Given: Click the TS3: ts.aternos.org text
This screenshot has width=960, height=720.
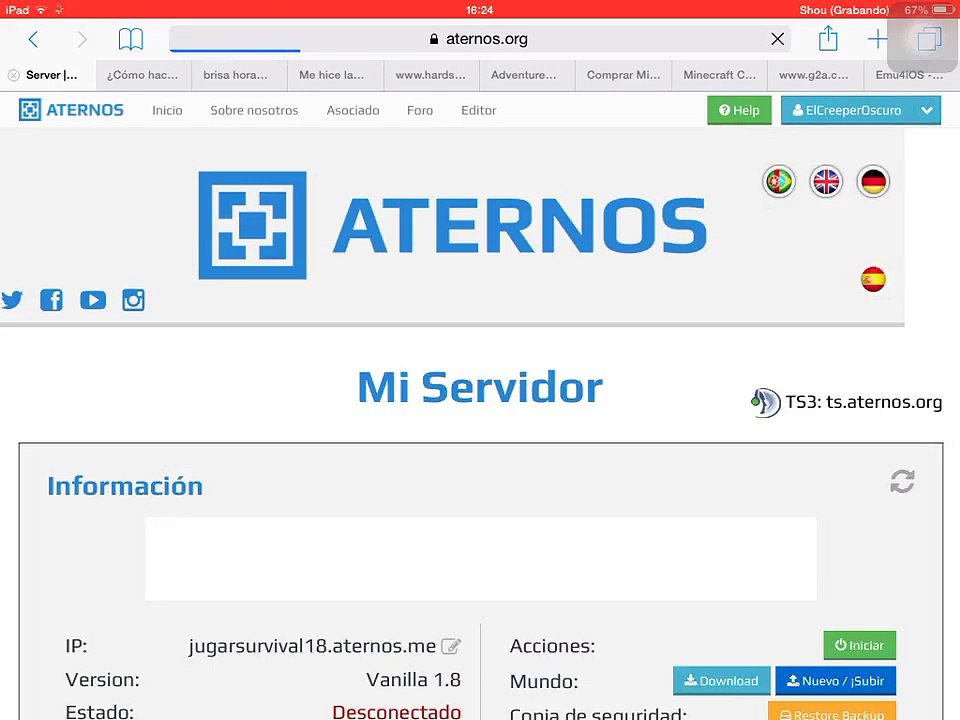Looking at the screenshot, I should pyautogui.click(x=863, y=402).
